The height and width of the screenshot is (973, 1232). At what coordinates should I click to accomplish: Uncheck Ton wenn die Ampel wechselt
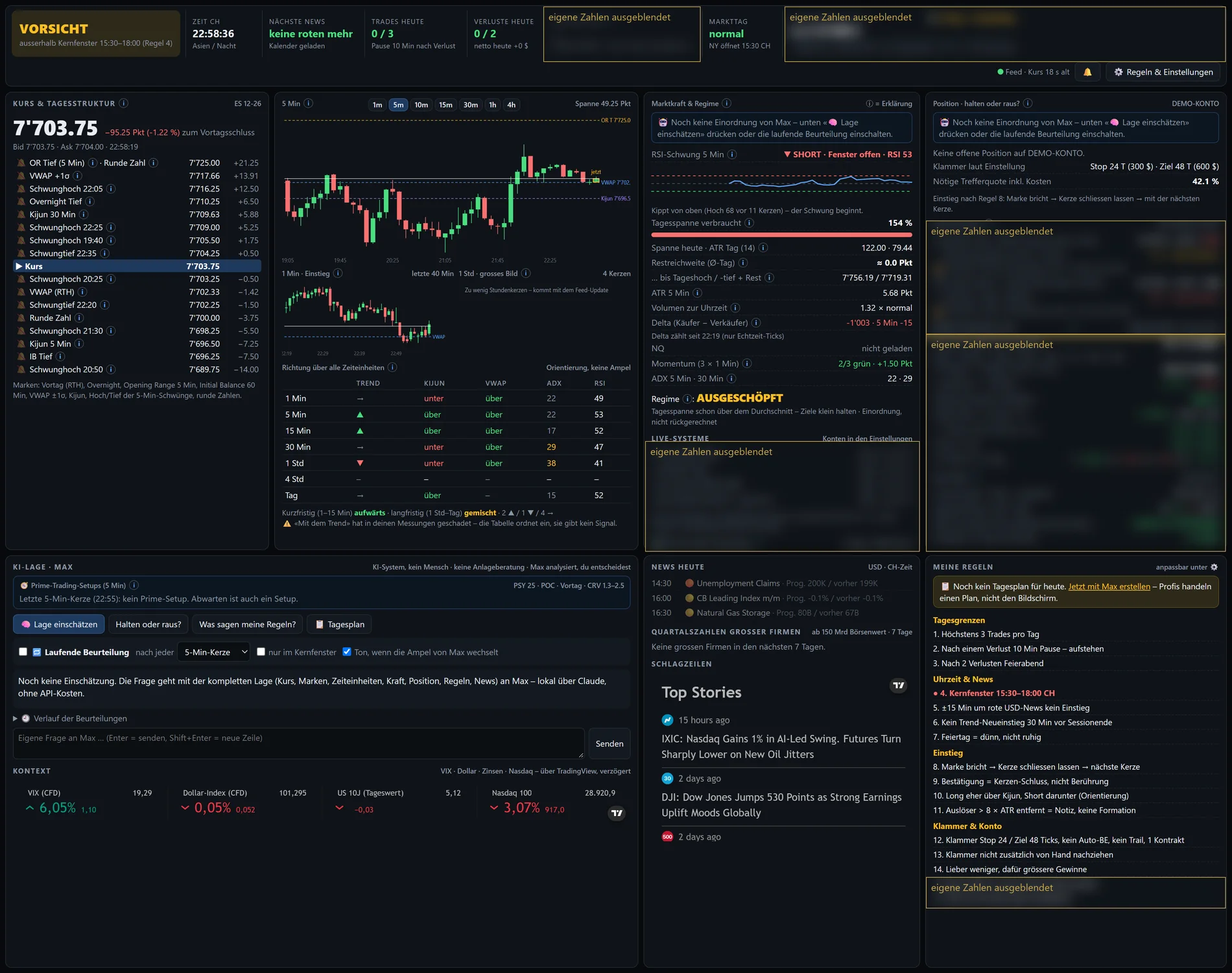tap(347, 652)
